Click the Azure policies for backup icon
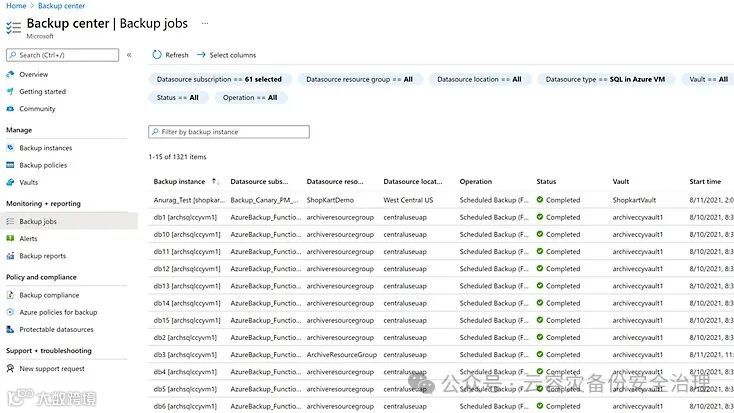The width and height of the screenshot is (734, 413). pos(10,312)
